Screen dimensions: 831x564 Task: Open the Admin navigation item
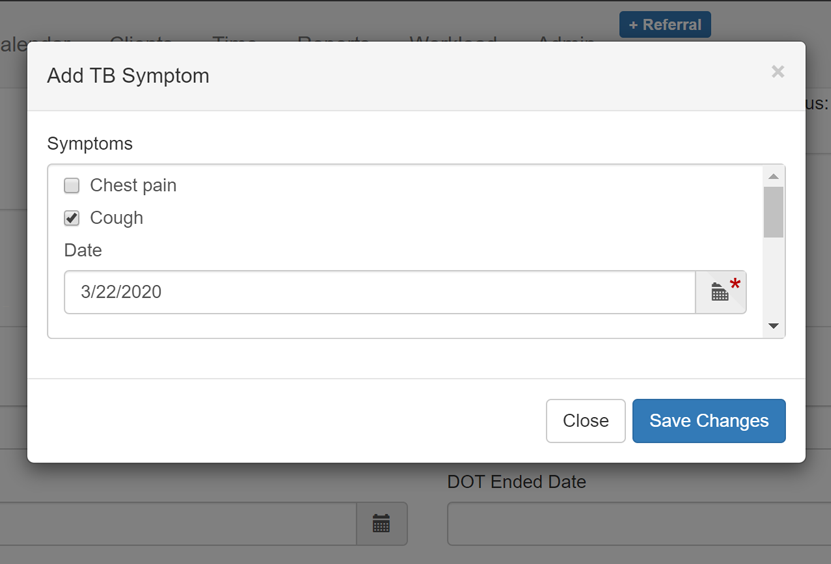point(566,38)
